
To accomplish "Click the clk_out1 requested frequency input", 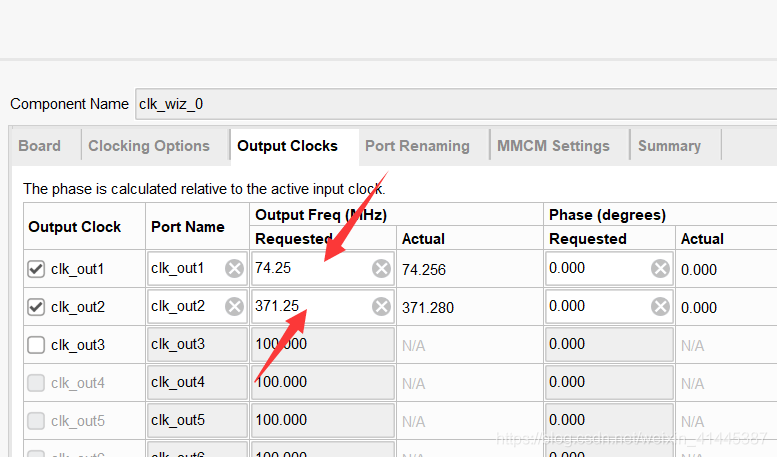I will point(310,269).
